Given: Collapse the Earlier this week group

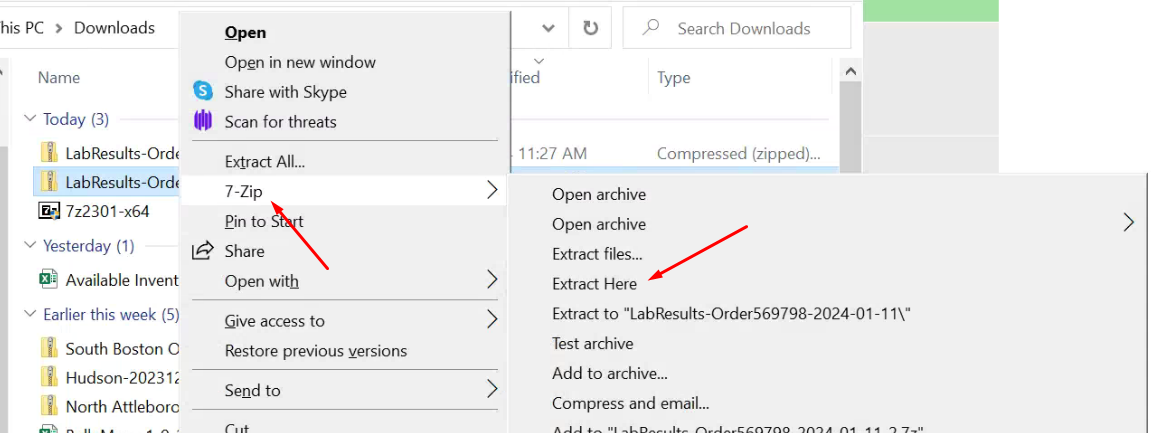Looking at the screenshot, I should click(30, 315).
